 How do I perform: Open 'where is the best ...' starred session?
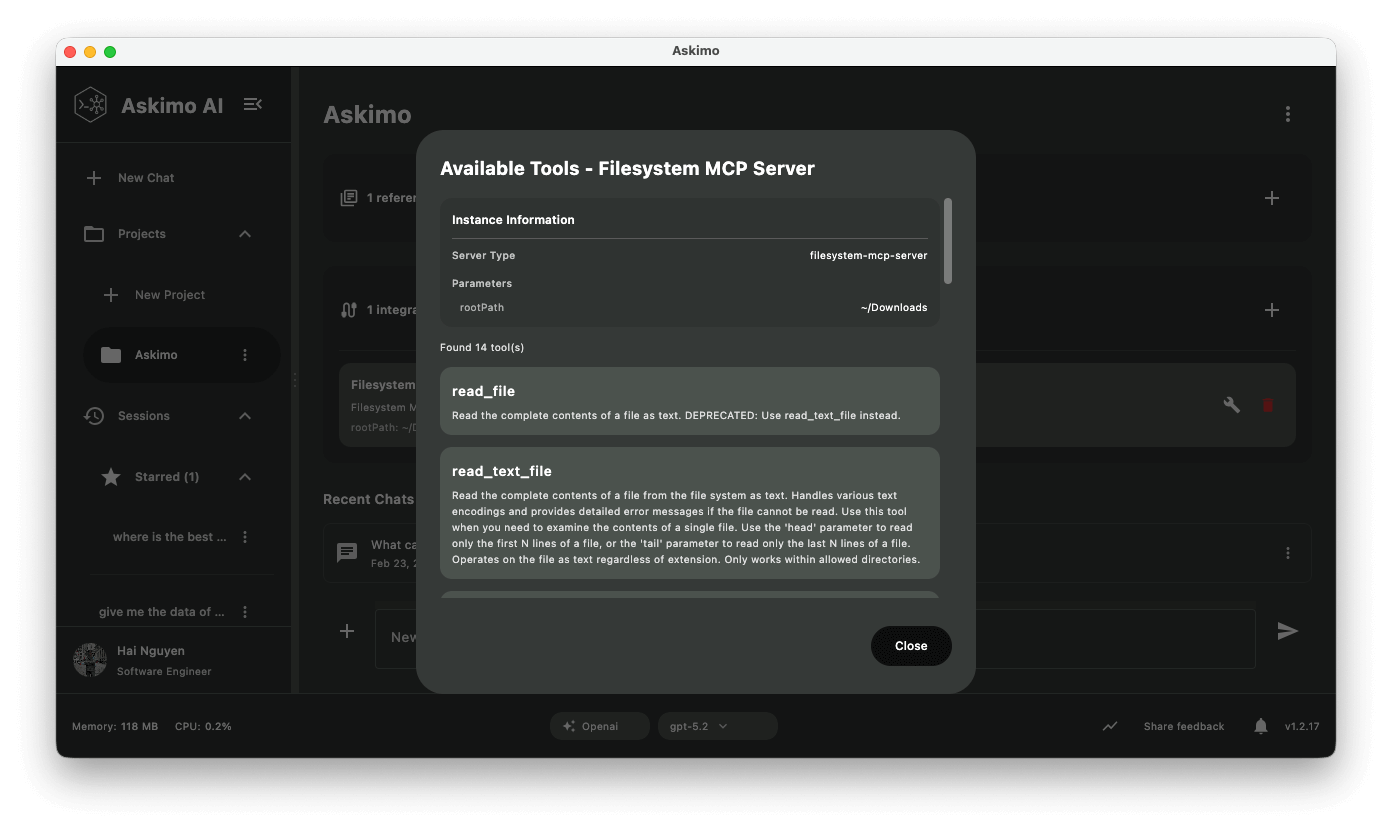(x=170, y=537)
